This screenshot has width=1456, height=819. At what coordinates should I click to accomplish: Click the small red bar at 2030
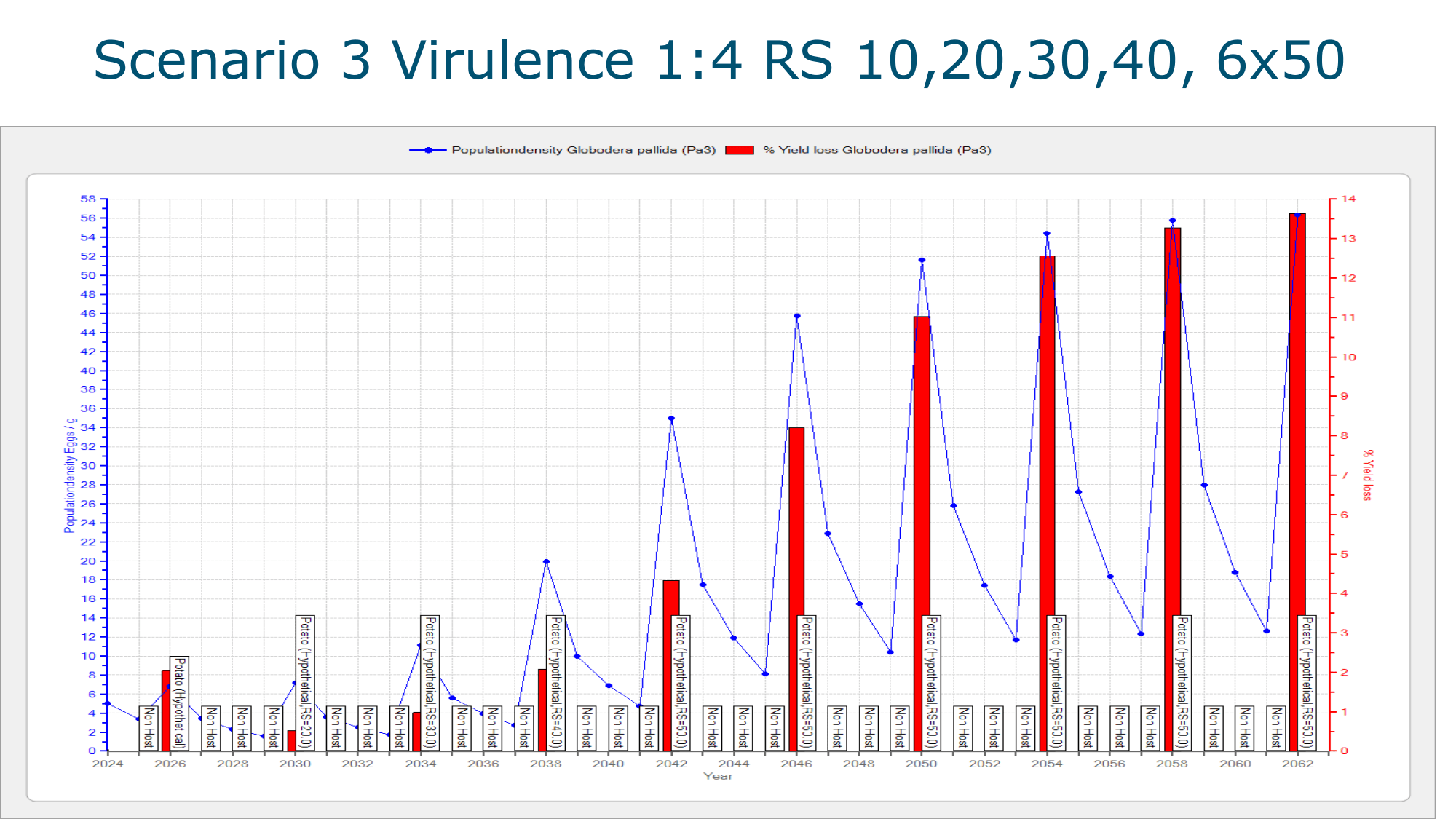(291, 740)
